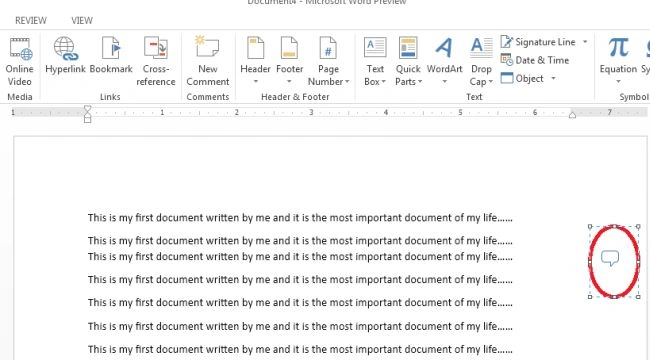Expand the Object dropdown arrow
Image resolution: width=650 pixels, height=360 pixels.
coord(553,78)
